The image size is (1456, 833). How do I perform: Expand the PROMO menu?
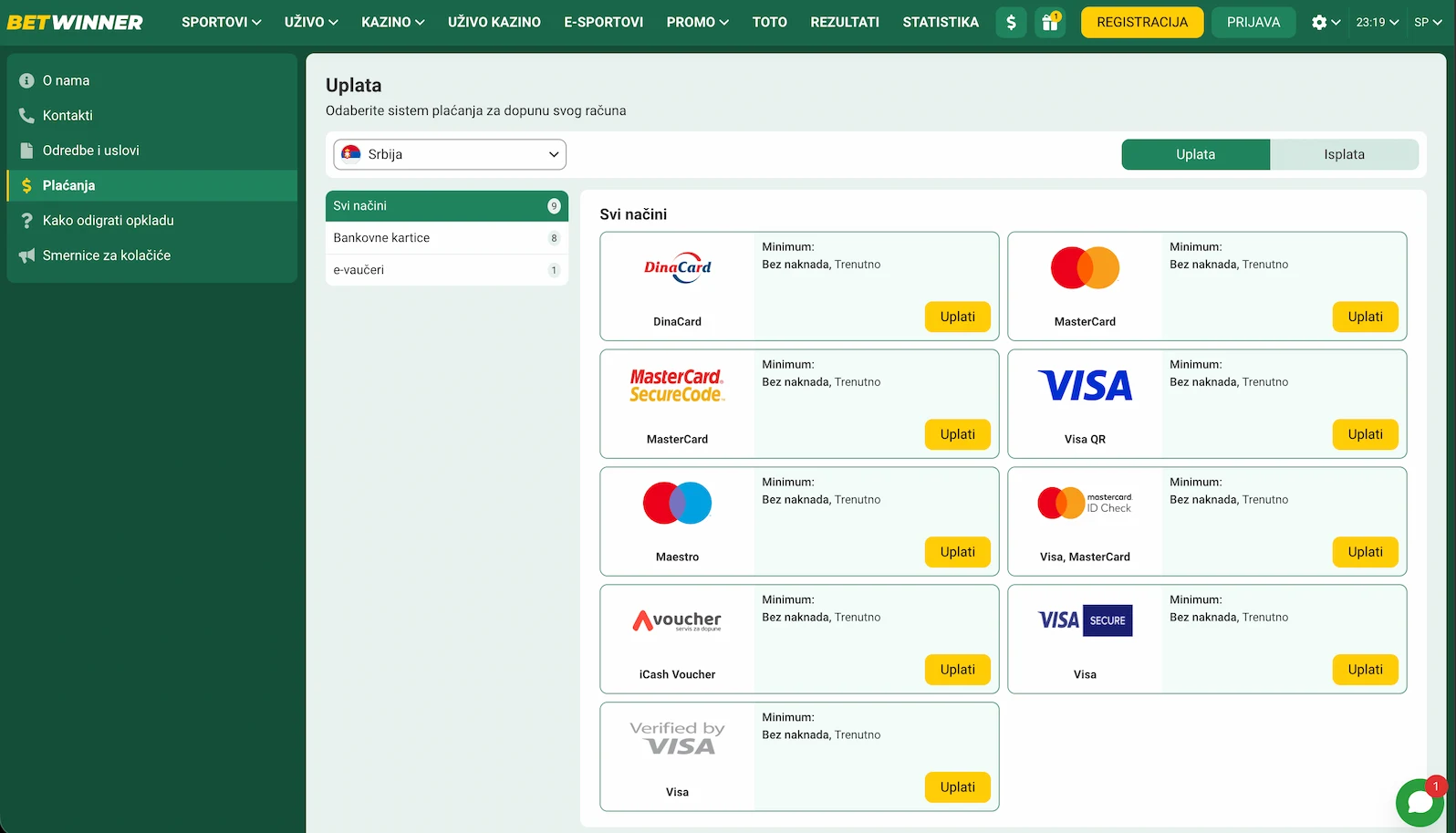click(698, 22)
